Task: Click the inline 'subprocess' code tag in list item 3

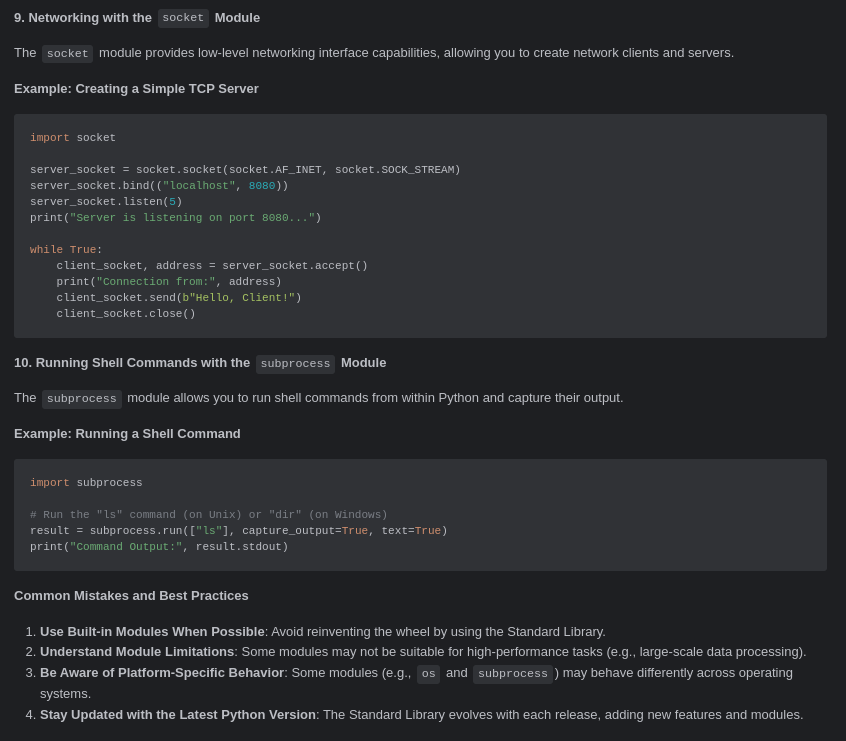Action: [513, 674]
